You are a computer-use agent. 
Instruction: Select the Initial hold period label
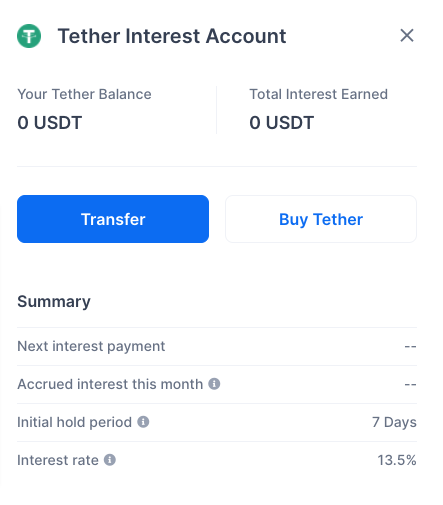pyautogui.click(x=75, y=422)
